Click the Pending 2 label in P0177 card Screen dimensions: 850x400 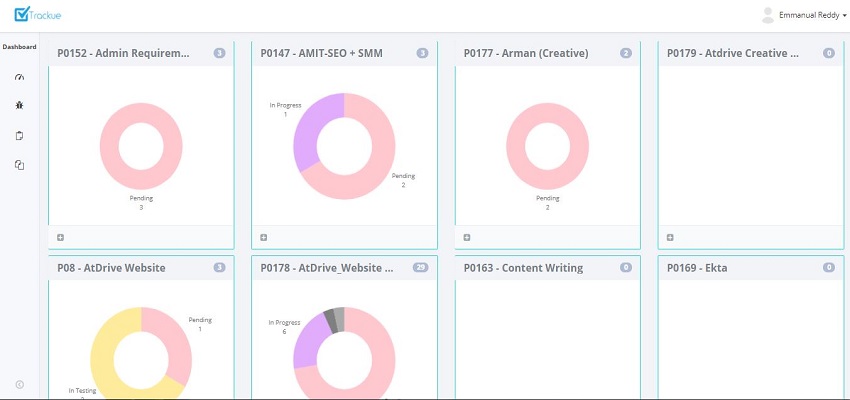coord(548,203)
